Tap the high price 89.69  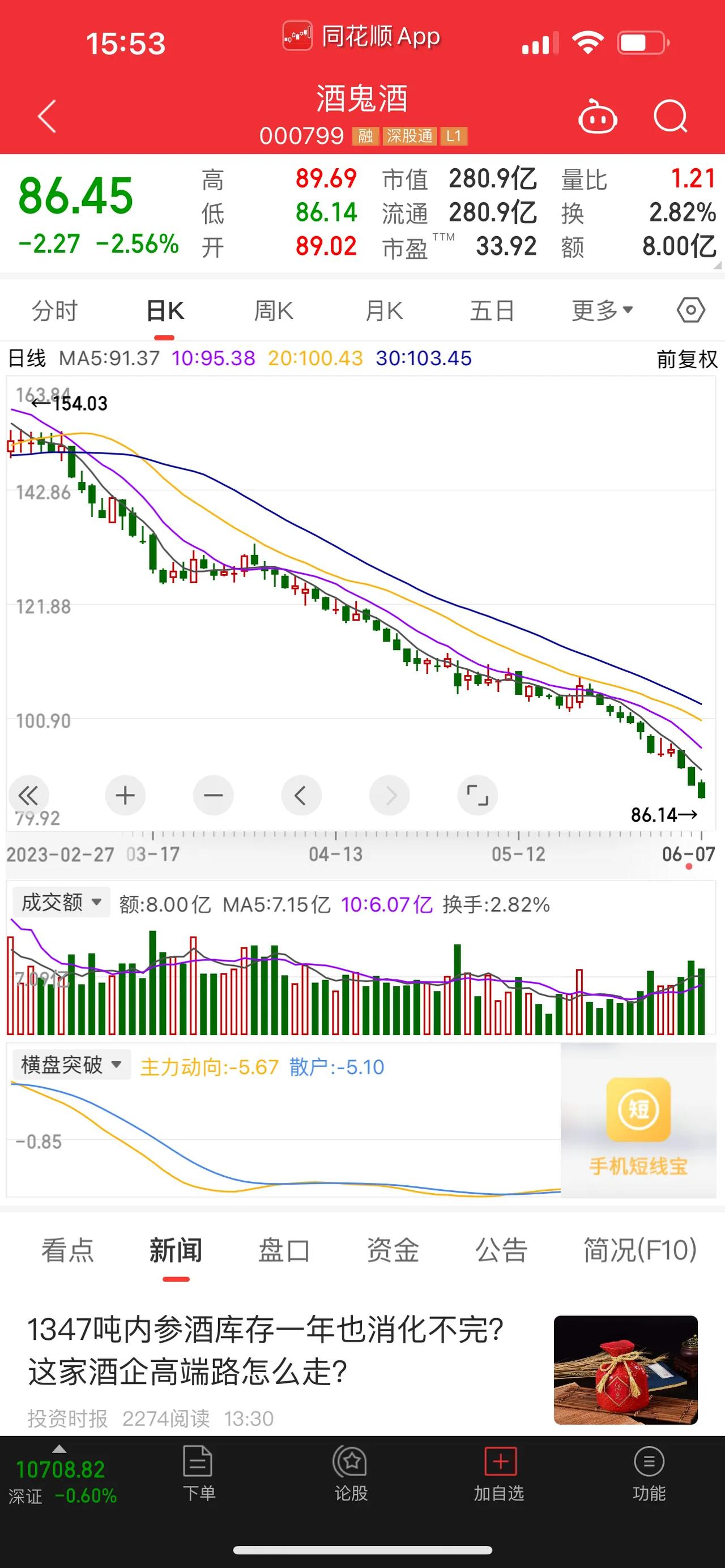coord(326,179)
